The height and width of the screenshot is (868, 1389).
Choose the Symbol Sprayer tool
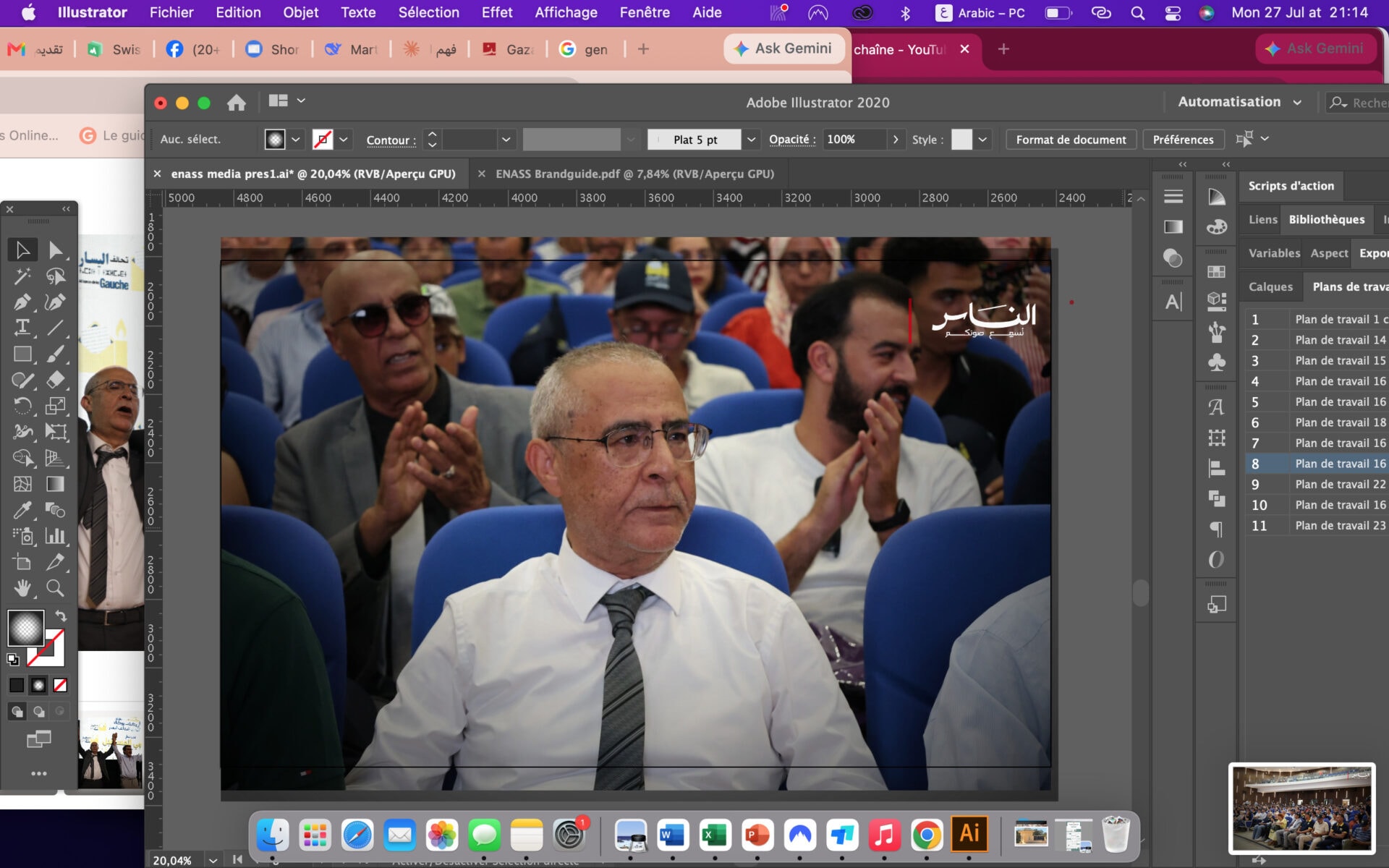[x=22, y=536]
